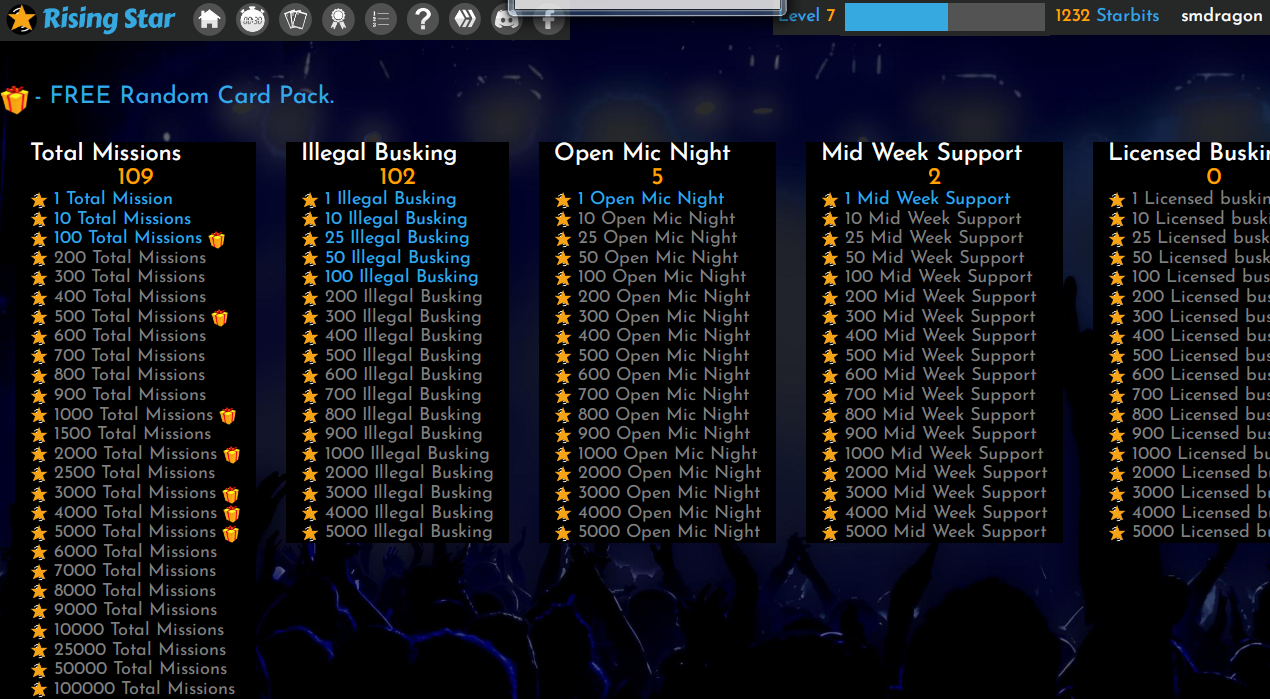Click the gift icon beside FREE Random Card Pack
Viewport: 1270px width, 699px height.
pyautogui.click(x=14, y=99)
